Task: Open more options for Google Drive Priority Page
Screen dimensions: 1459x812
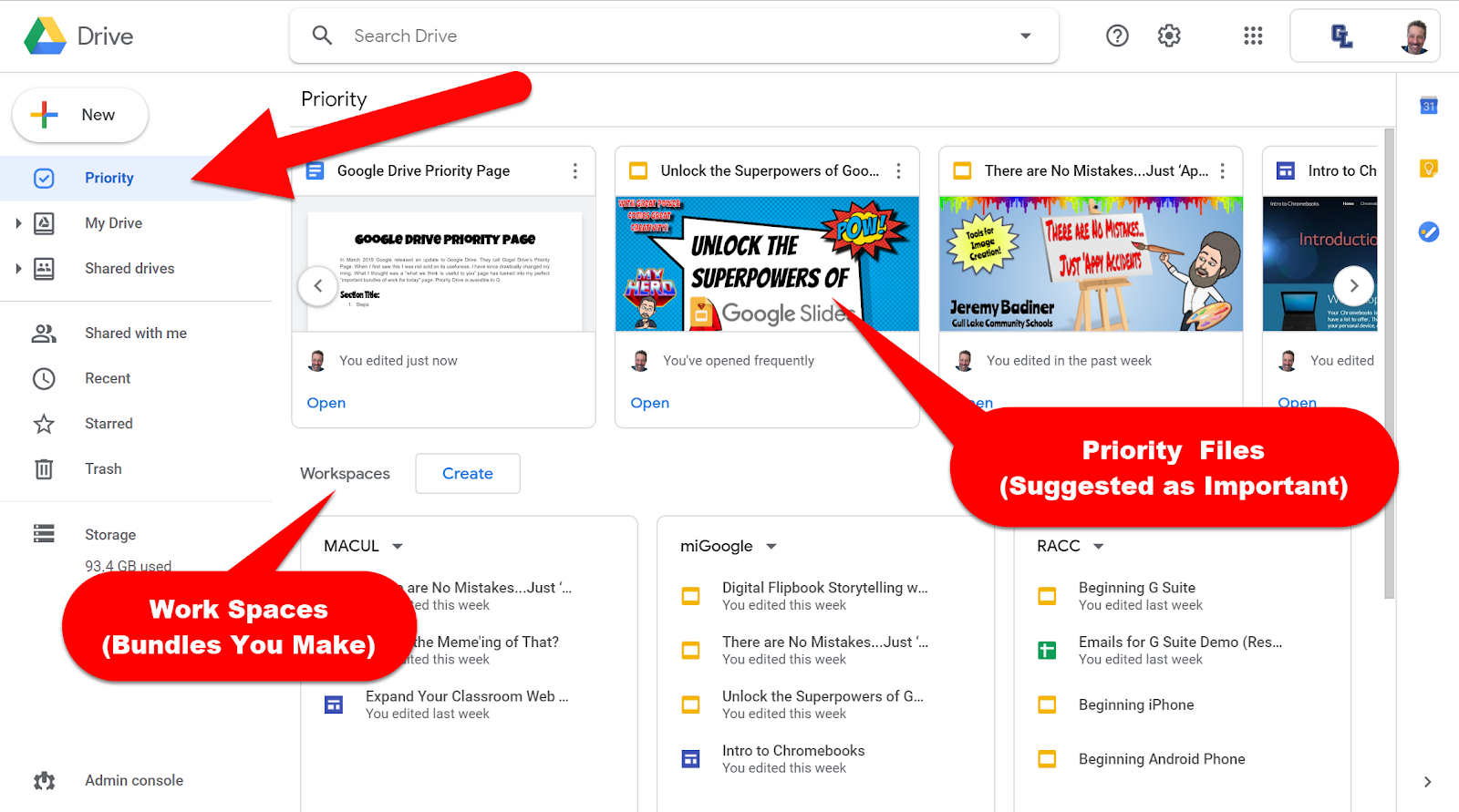Action: point(574,170)
